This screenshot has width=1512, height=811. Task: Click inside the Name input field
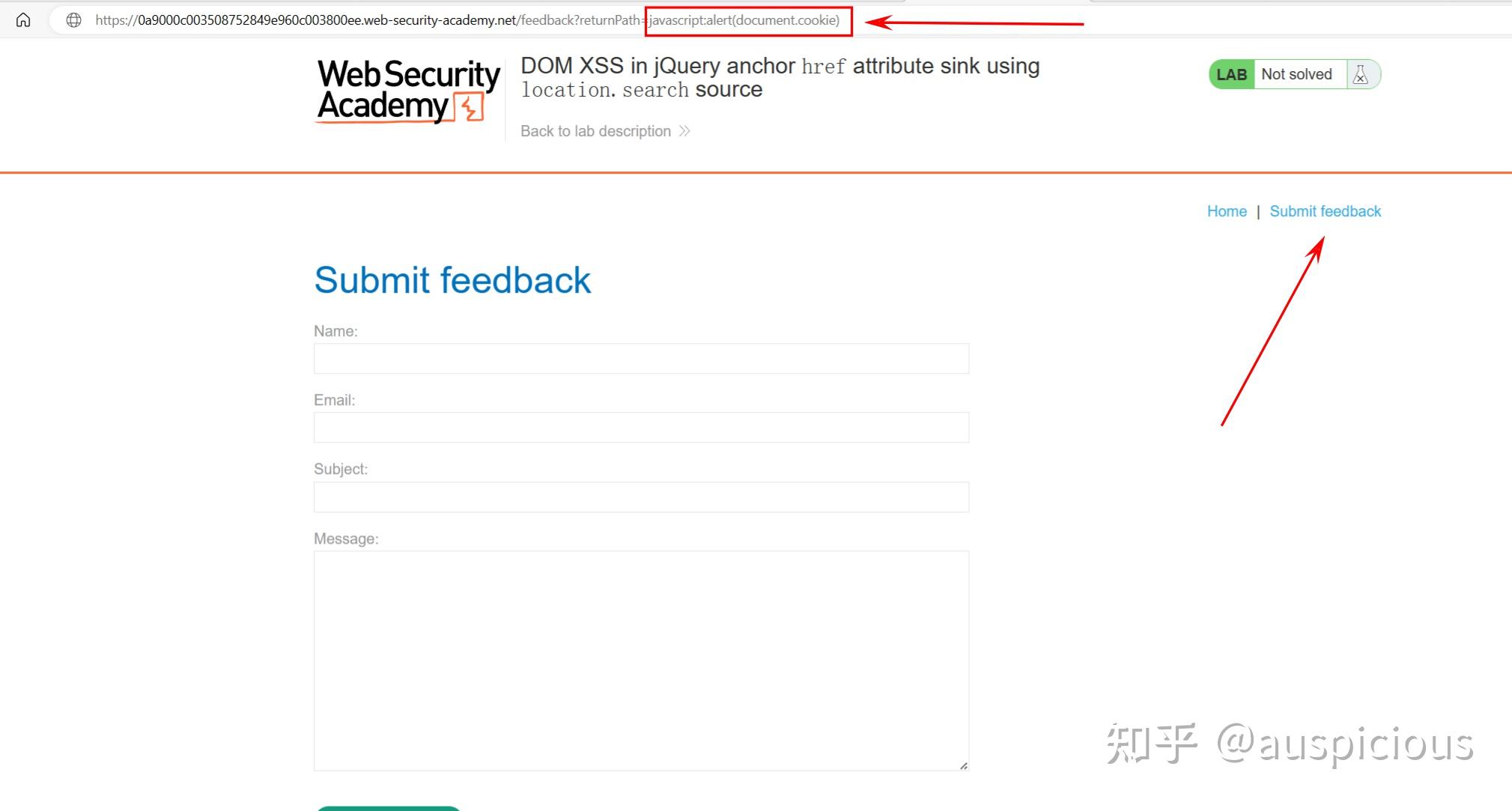pos(640,359)
